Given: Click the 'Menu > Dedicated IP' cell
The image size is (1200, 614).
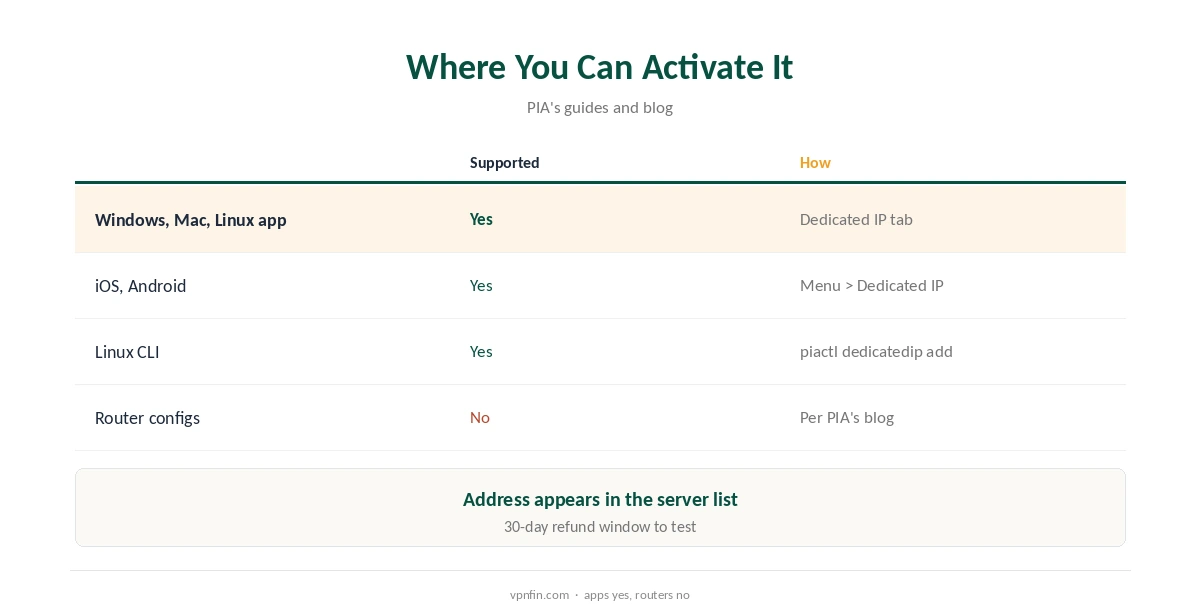Looking at the screenshot, I should click(x=872, y=285).
